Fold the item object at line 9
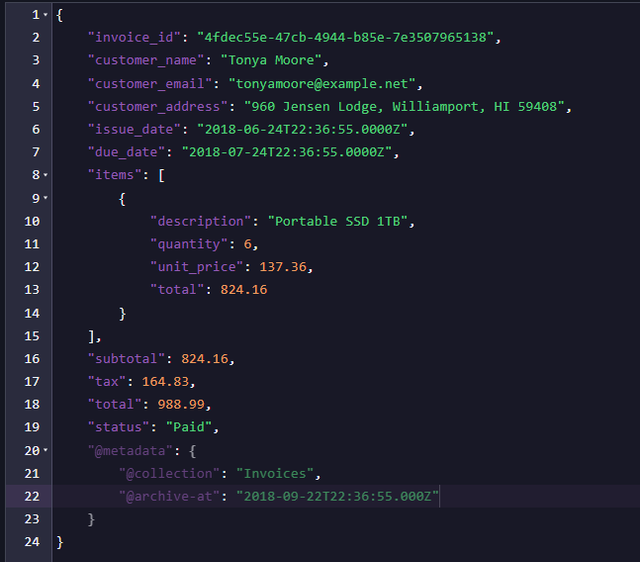This screenshot has width=640, height=562. [x=46, y=199]
